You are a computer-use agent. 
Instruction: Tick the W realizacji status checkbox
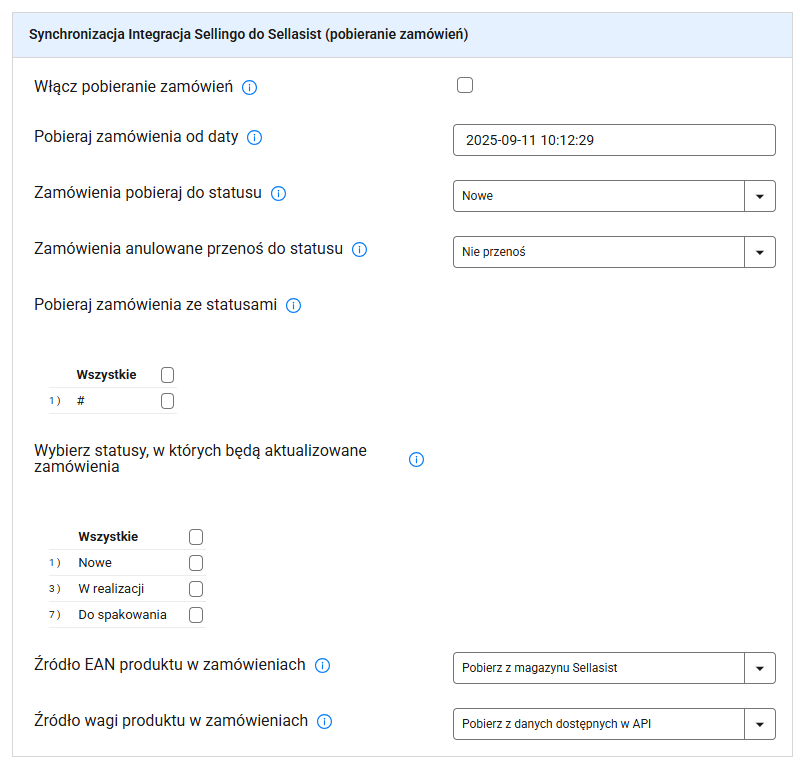pyautogui.click(x=196, y=589)
